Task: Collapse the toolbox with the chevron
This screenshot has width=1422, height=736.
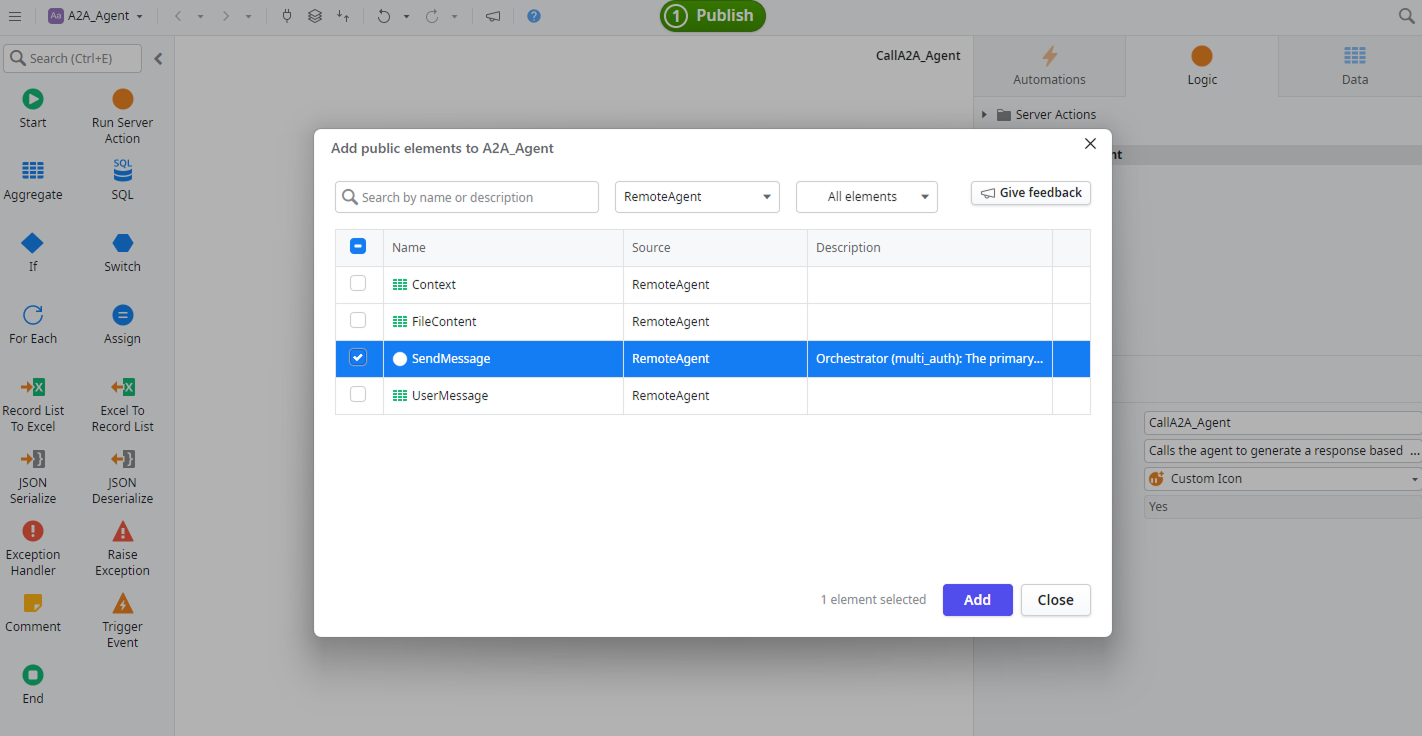Action: (x=158, y=59)
